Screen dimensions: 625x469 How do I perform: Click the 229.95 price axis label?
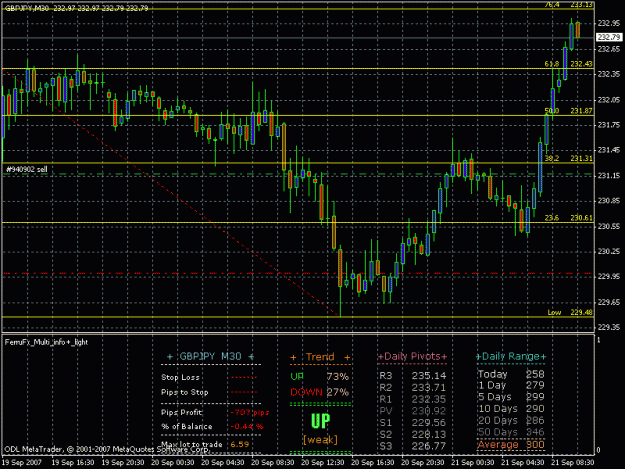click(609, 277)
